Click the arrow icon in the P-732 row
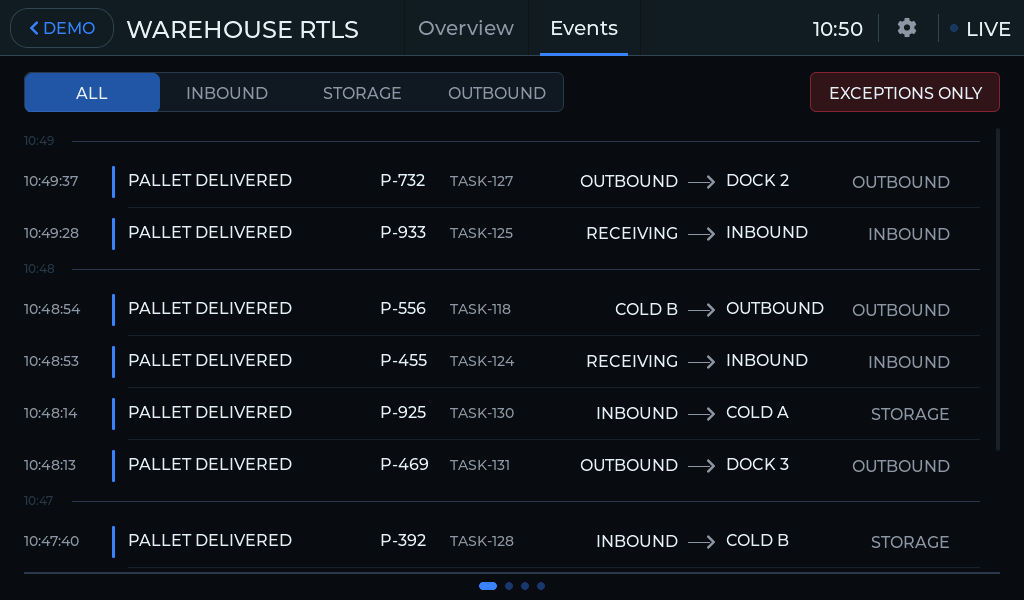Viewport: 1024px width, 600px height. pyautogui.click(x=702, y=182)
